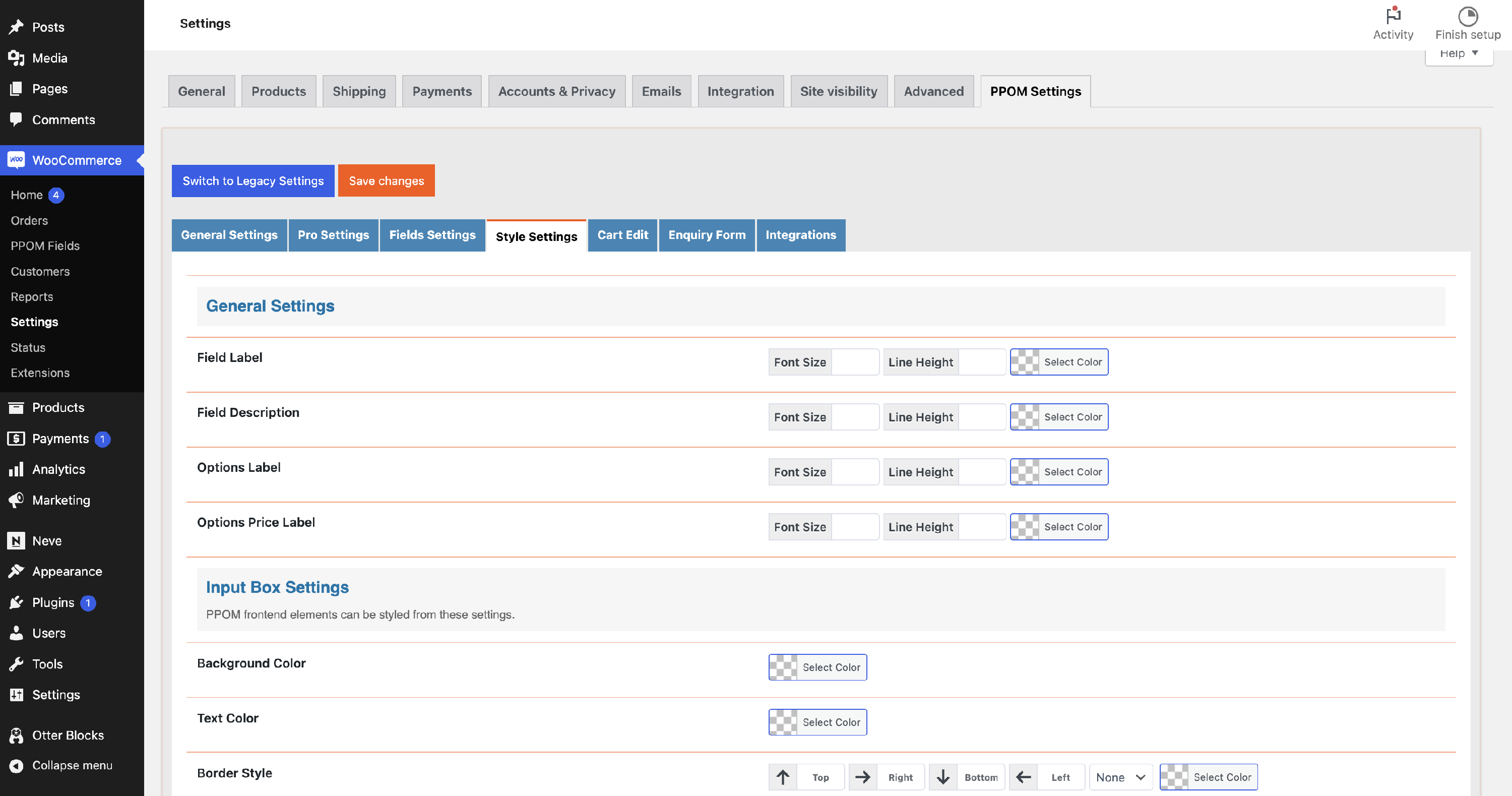Open the border style None dropdown
1512x796 pixels.
(x=1120, y=777)
